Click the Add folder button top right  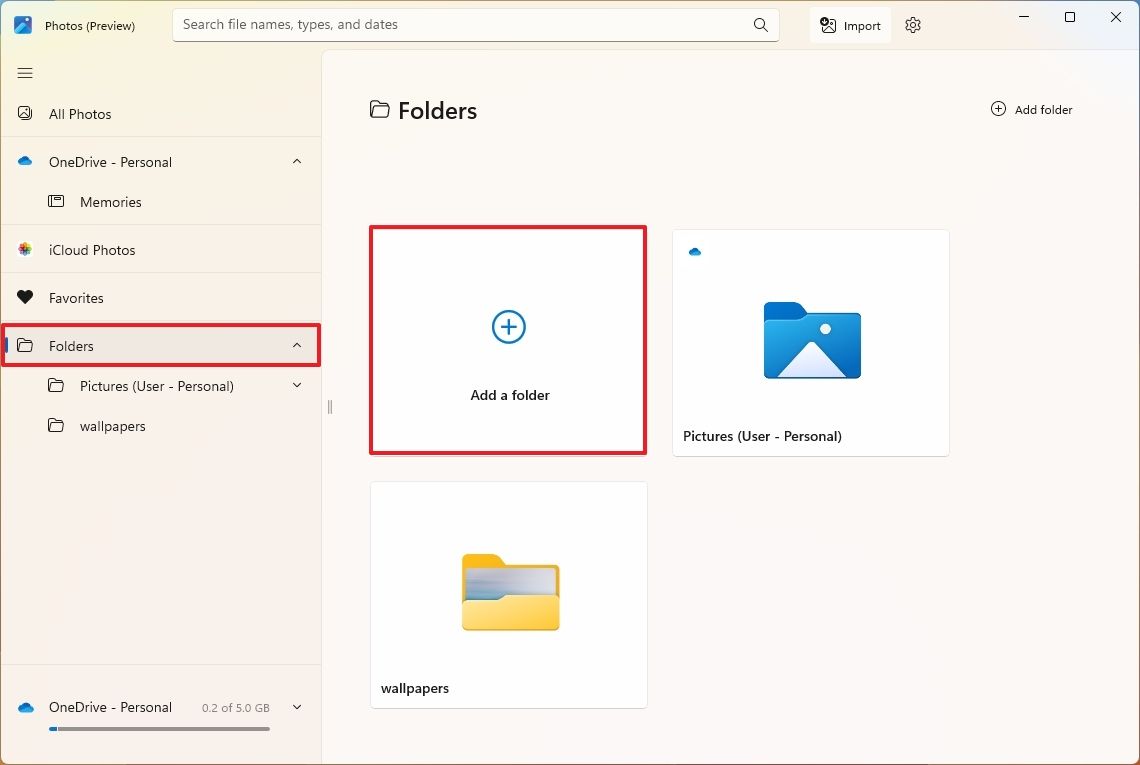click(1031, 109)
